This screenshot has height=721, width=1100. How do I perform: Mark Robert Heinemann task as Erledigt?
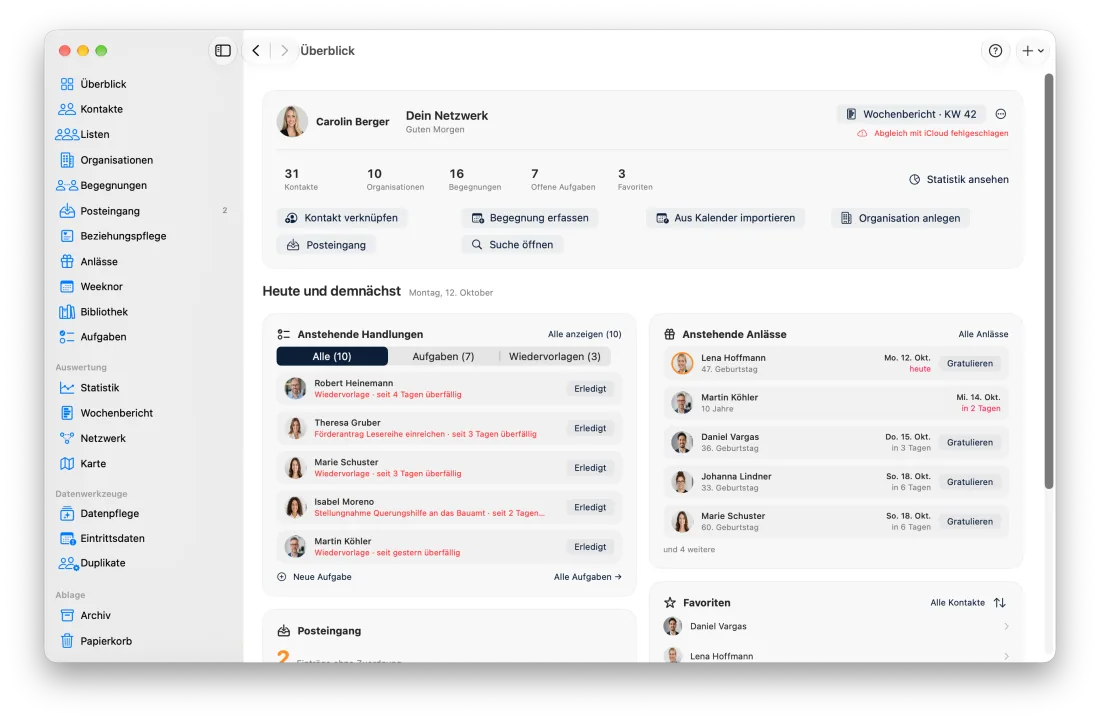coord(590,389)
